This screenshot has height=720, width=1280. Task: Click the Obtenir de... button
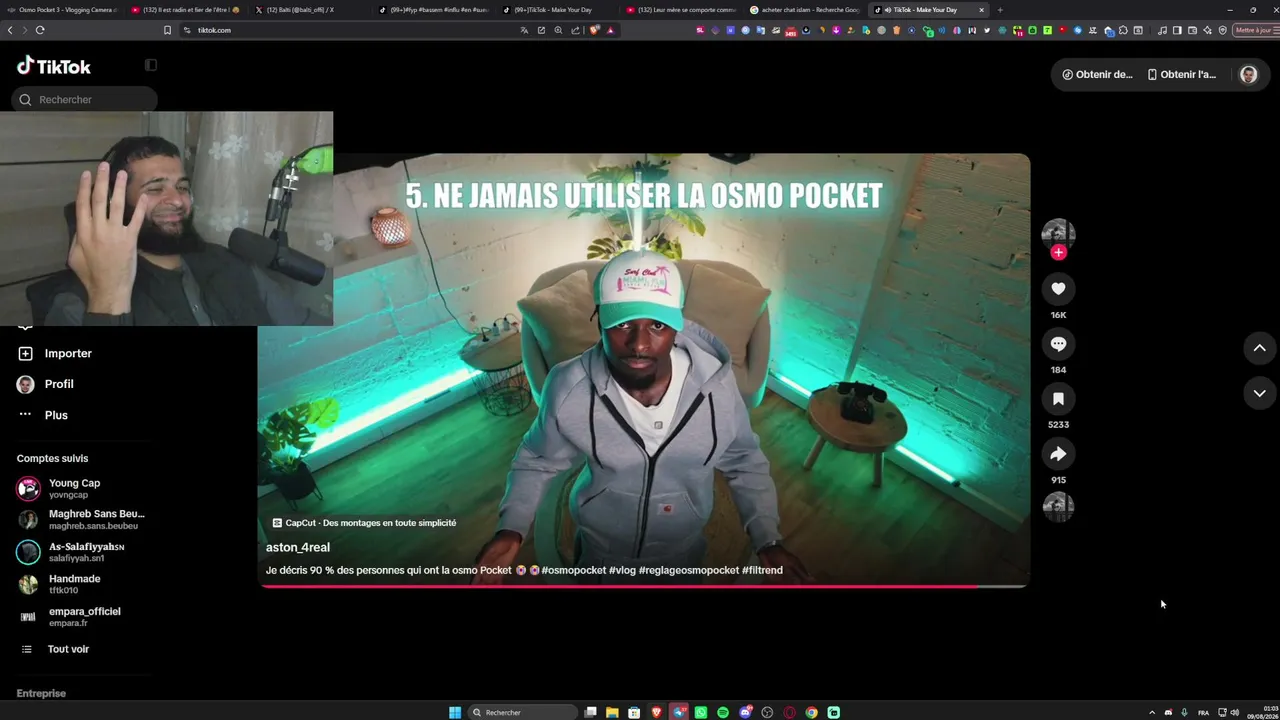1097,74
